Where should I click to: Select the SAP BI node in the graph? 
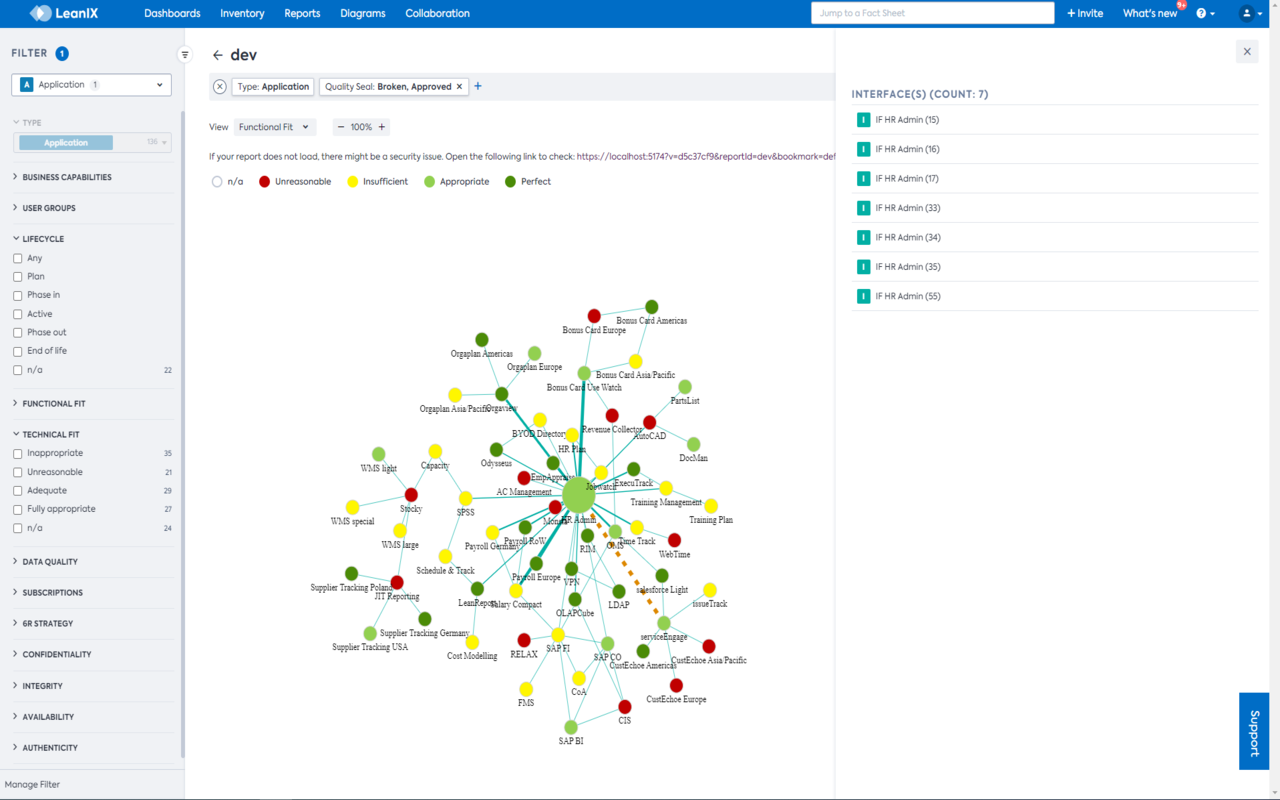[571, 727]
